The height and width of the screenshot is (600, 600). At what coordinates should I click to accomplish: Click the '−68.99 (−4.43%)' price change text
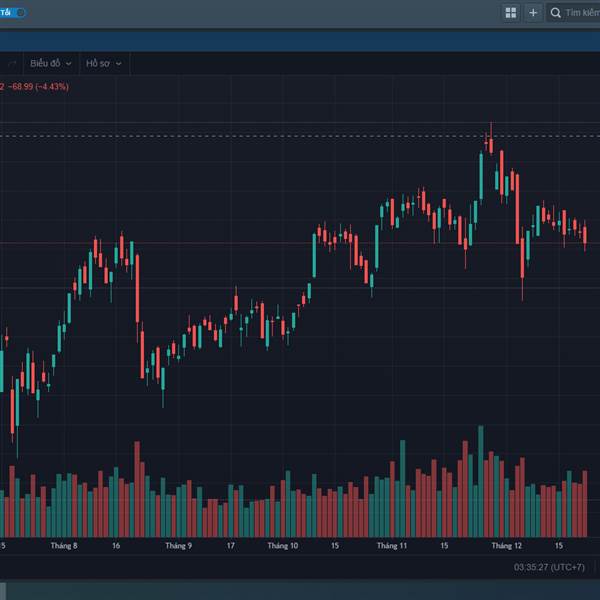point(38,86)
